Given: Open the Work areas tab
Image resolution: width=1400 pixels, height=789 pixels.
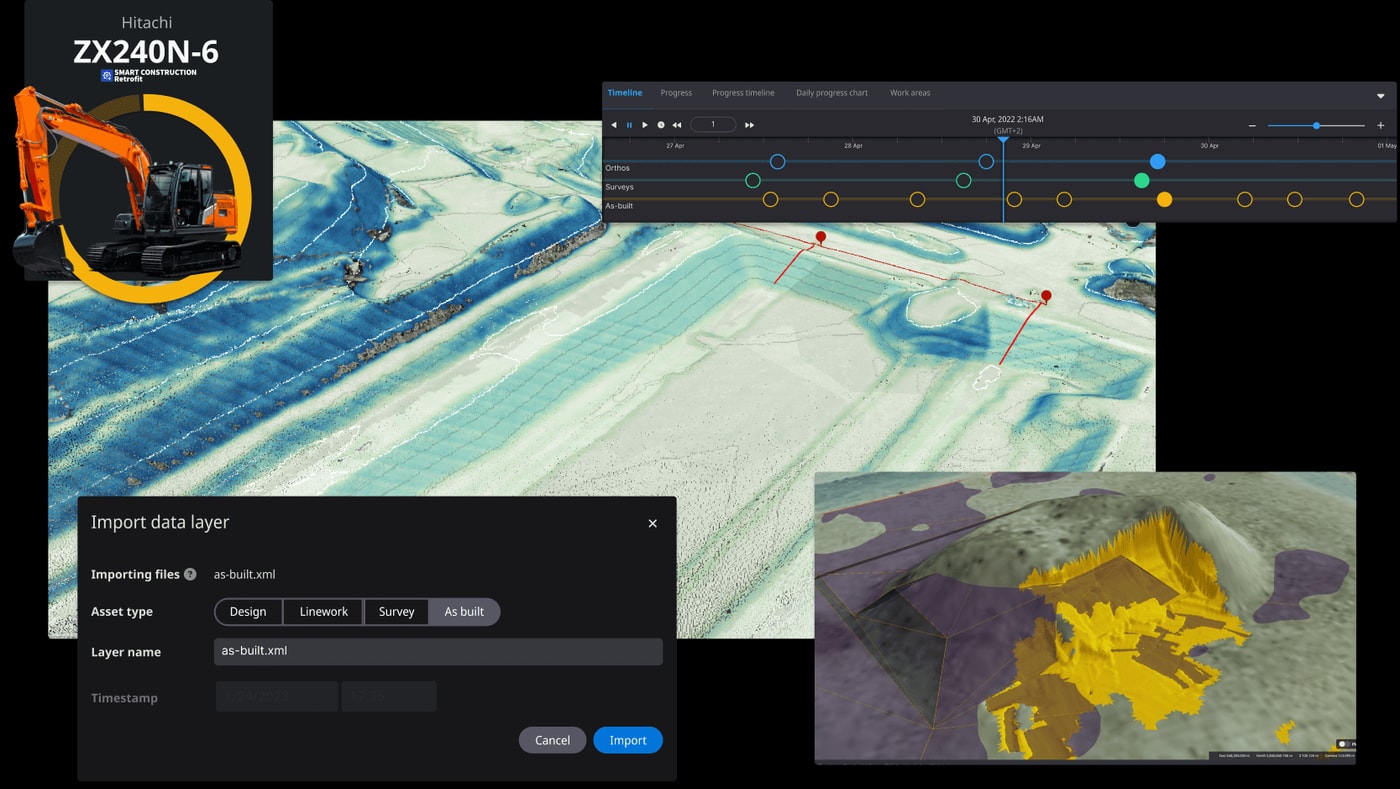Looking at the screenshot, I should [910, 93].
